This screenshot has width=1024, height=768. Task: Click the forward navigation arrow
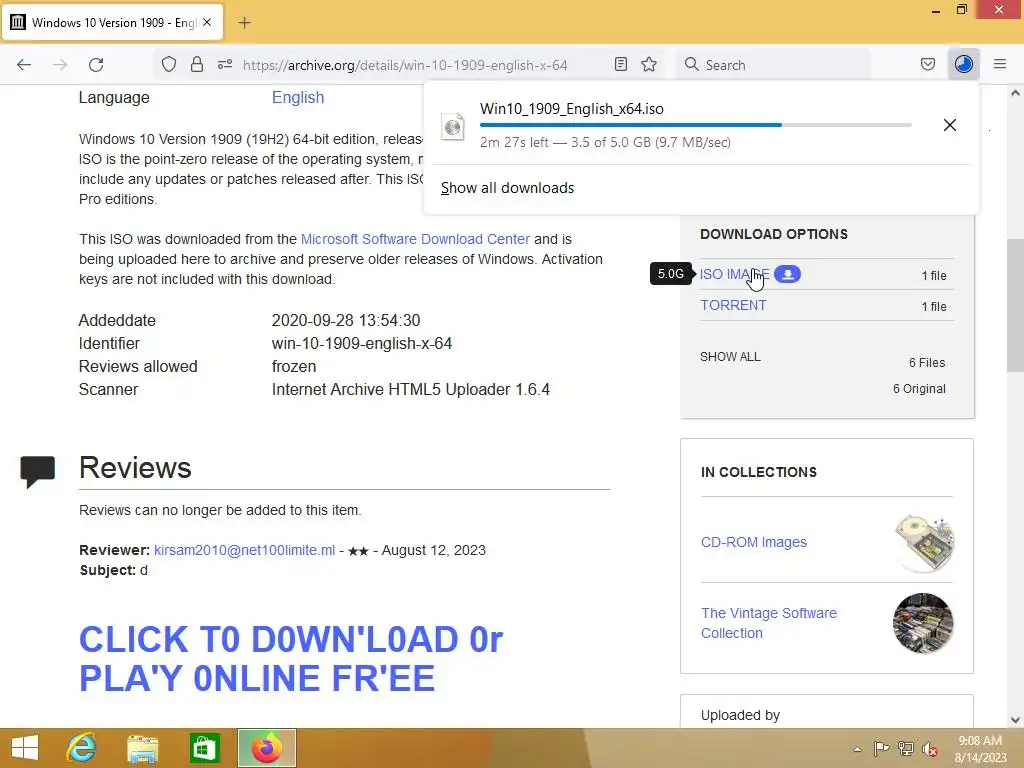pos(60,65)
